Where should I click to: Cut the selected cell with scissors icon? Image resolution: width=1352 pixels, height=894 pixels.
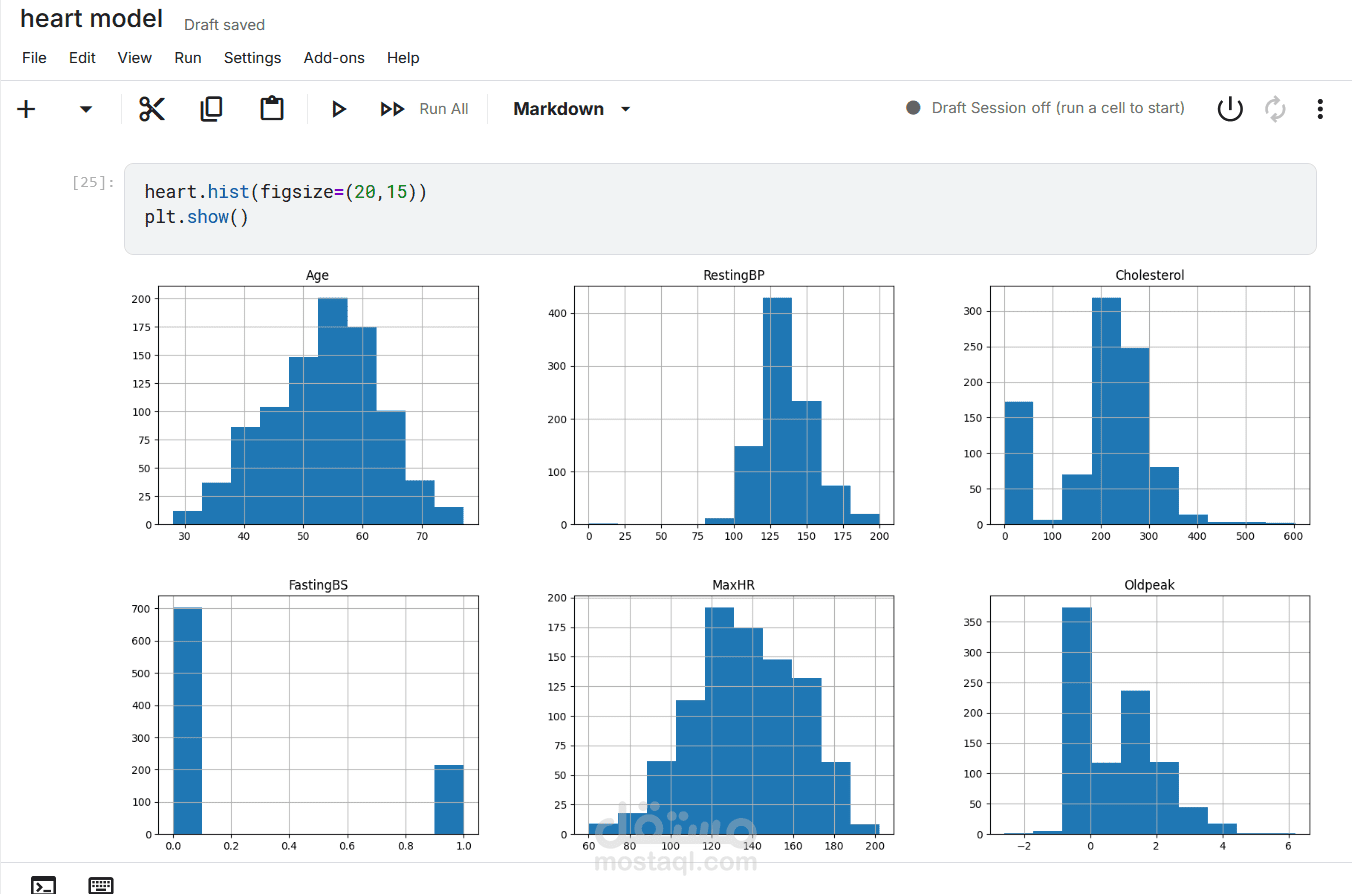pos(152,109)
